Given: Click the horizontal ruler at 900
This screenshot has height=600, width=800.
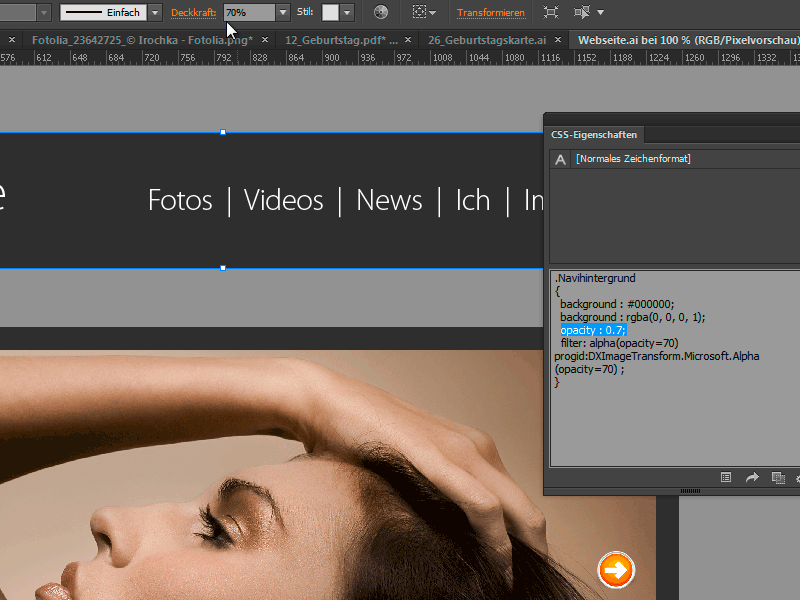Looking at the screenshot, I should 332,58.
